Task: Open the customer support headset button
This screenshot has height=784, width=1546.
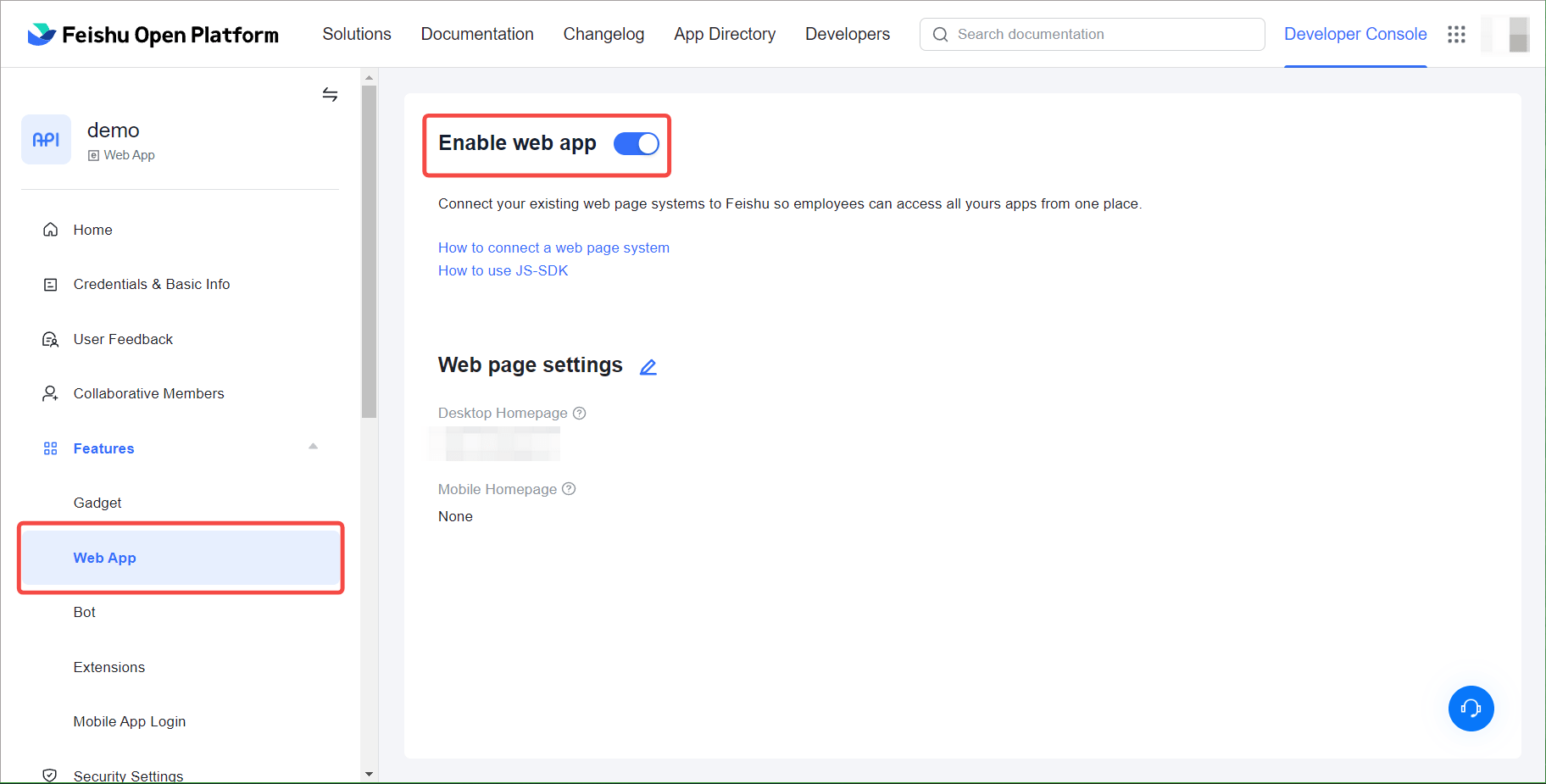Action: coord(1471,709)
